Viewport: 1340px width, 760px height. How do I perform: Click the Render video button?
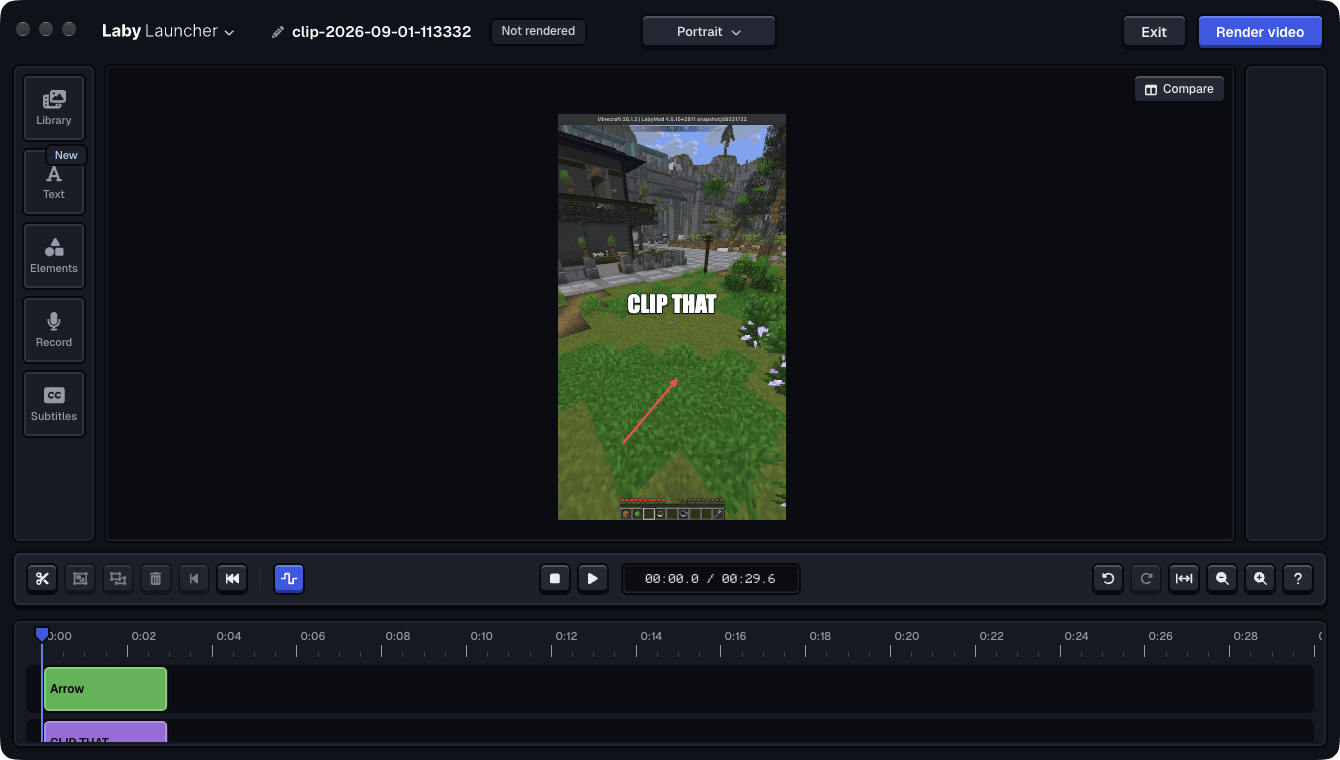1260,32
